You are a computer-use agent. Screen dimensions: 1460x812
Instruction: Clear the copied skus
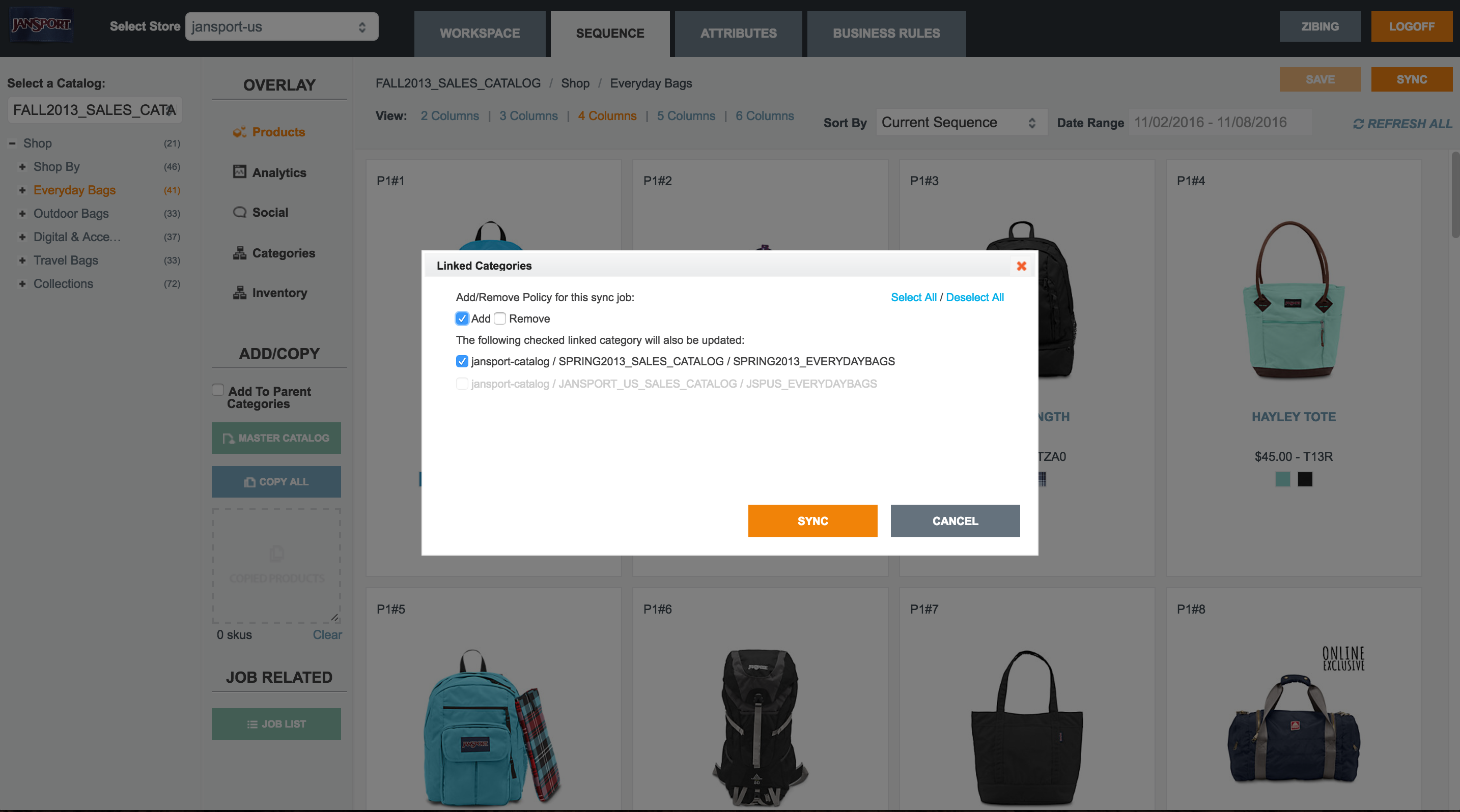tap(327, 635)
